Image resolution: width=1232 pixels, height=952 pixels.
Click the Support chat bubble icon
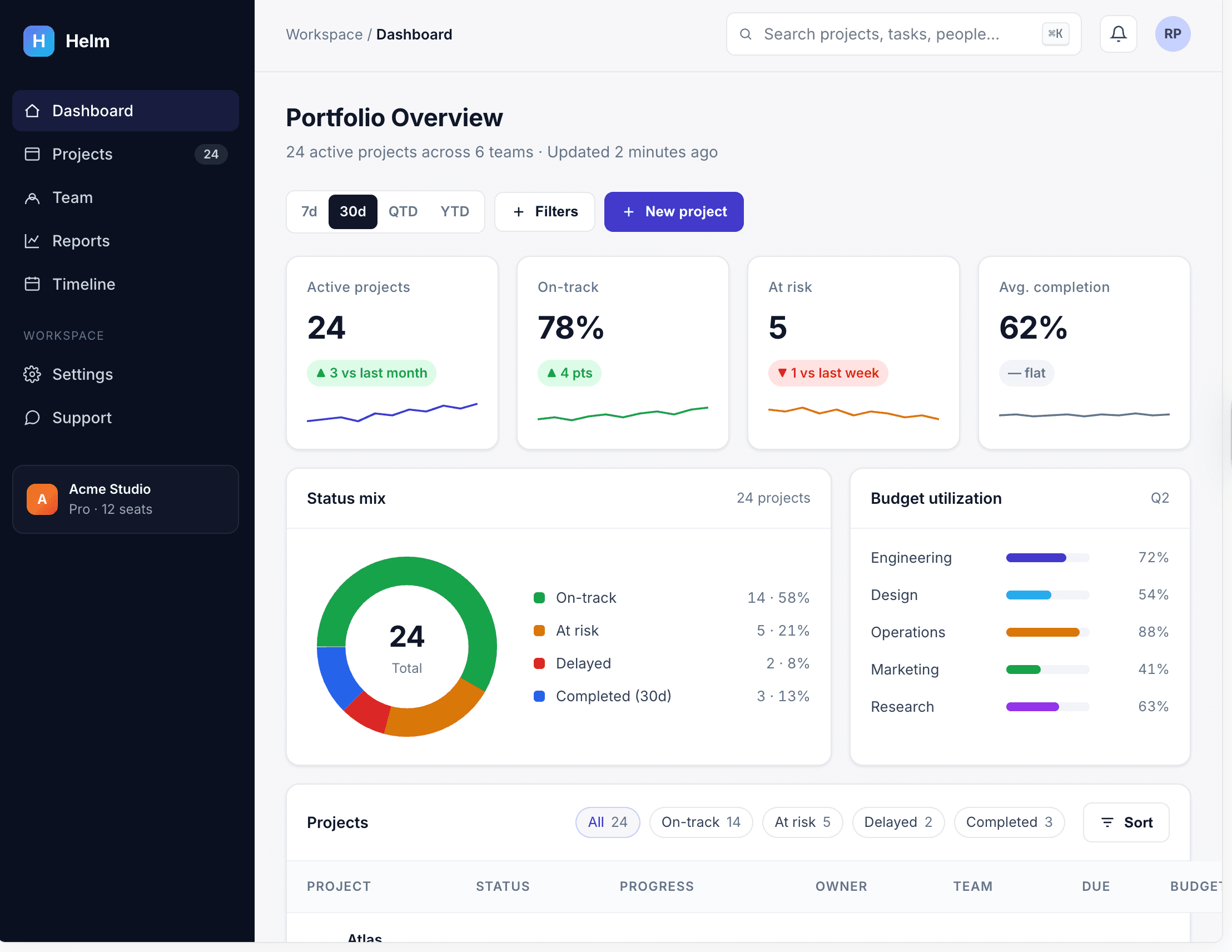tap(32, 418)
